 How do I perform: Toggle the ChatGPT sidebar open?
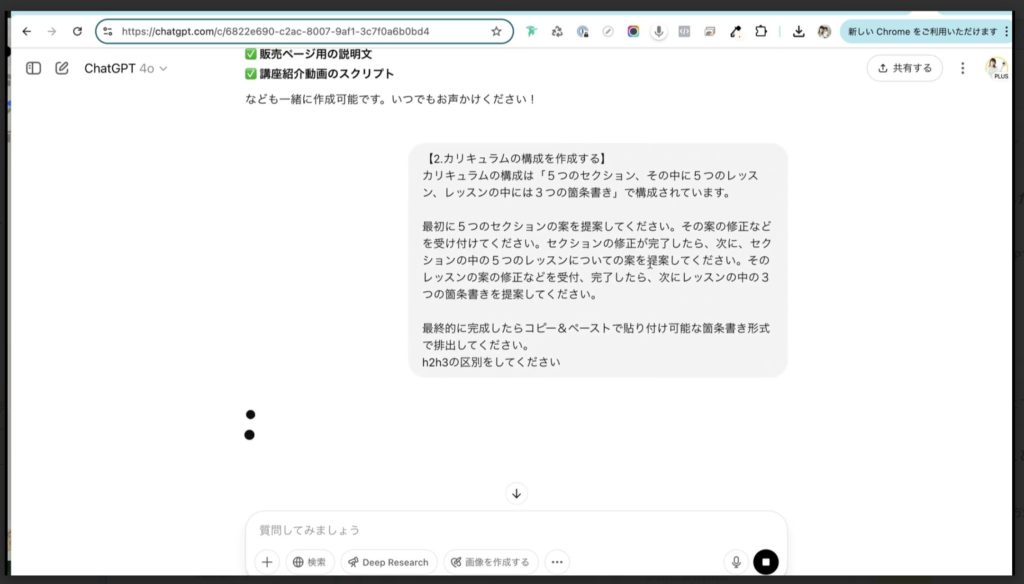click(x=34, y=67)
